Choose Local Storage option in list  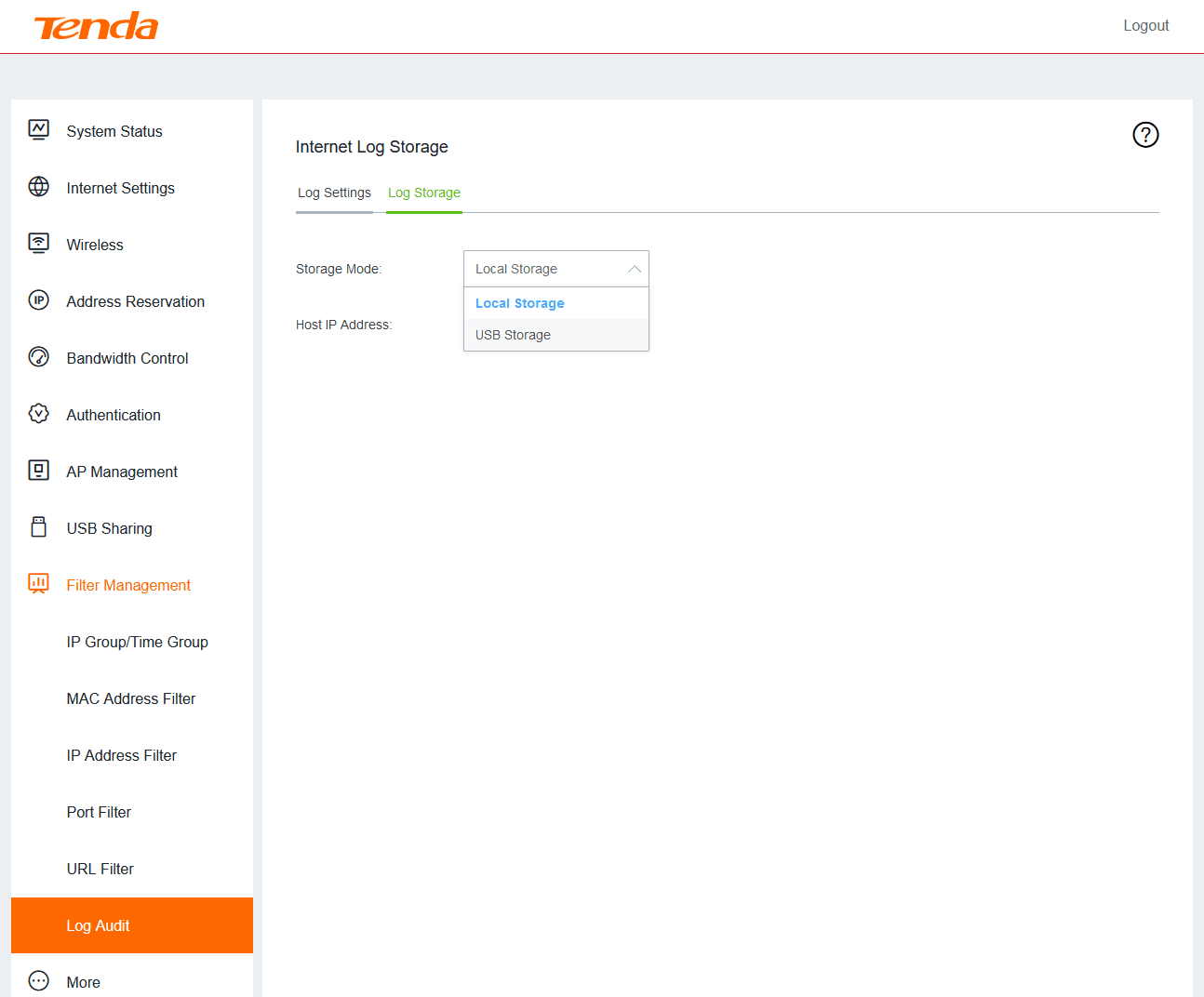tap(519, 303)
